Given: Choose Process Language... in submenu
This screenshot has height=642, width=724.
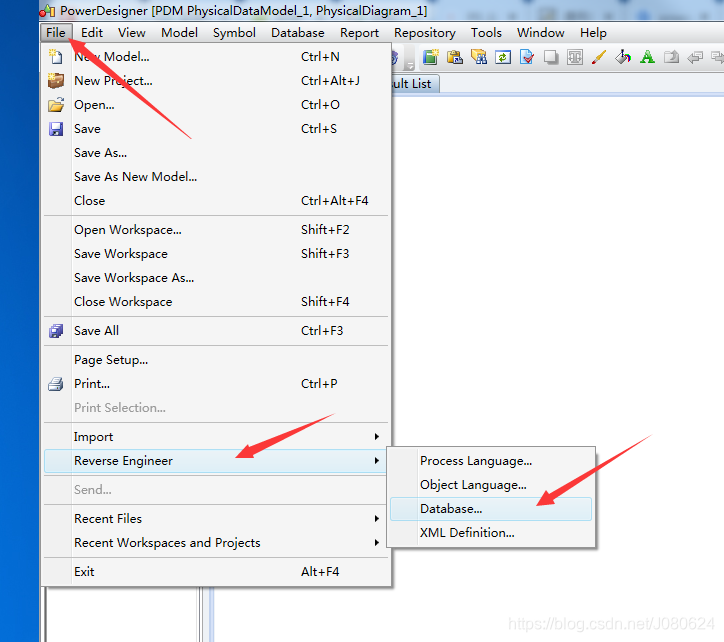Looking at the screenshot, I should 491,461.
